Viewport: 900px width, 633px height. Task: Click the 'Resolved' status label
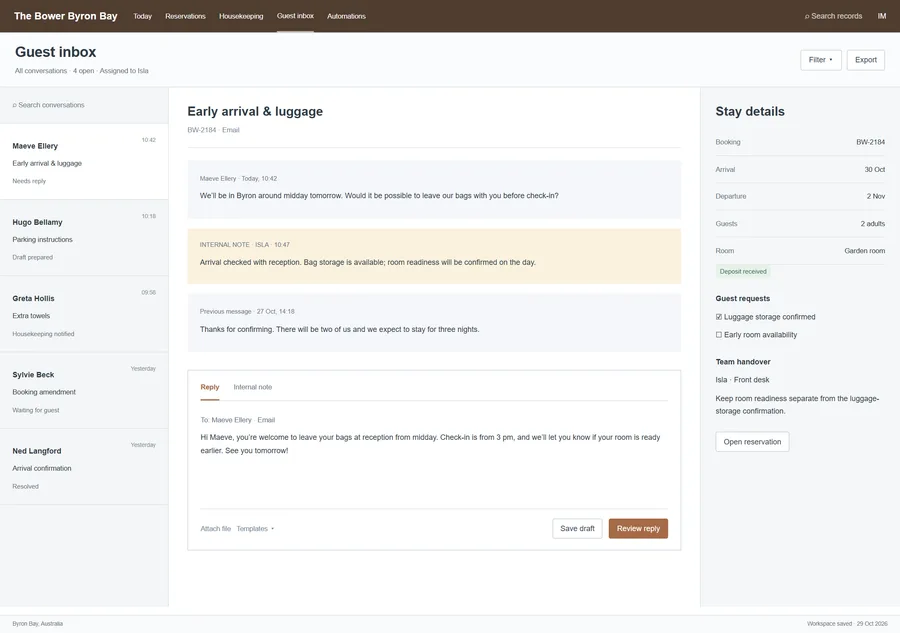25,486
